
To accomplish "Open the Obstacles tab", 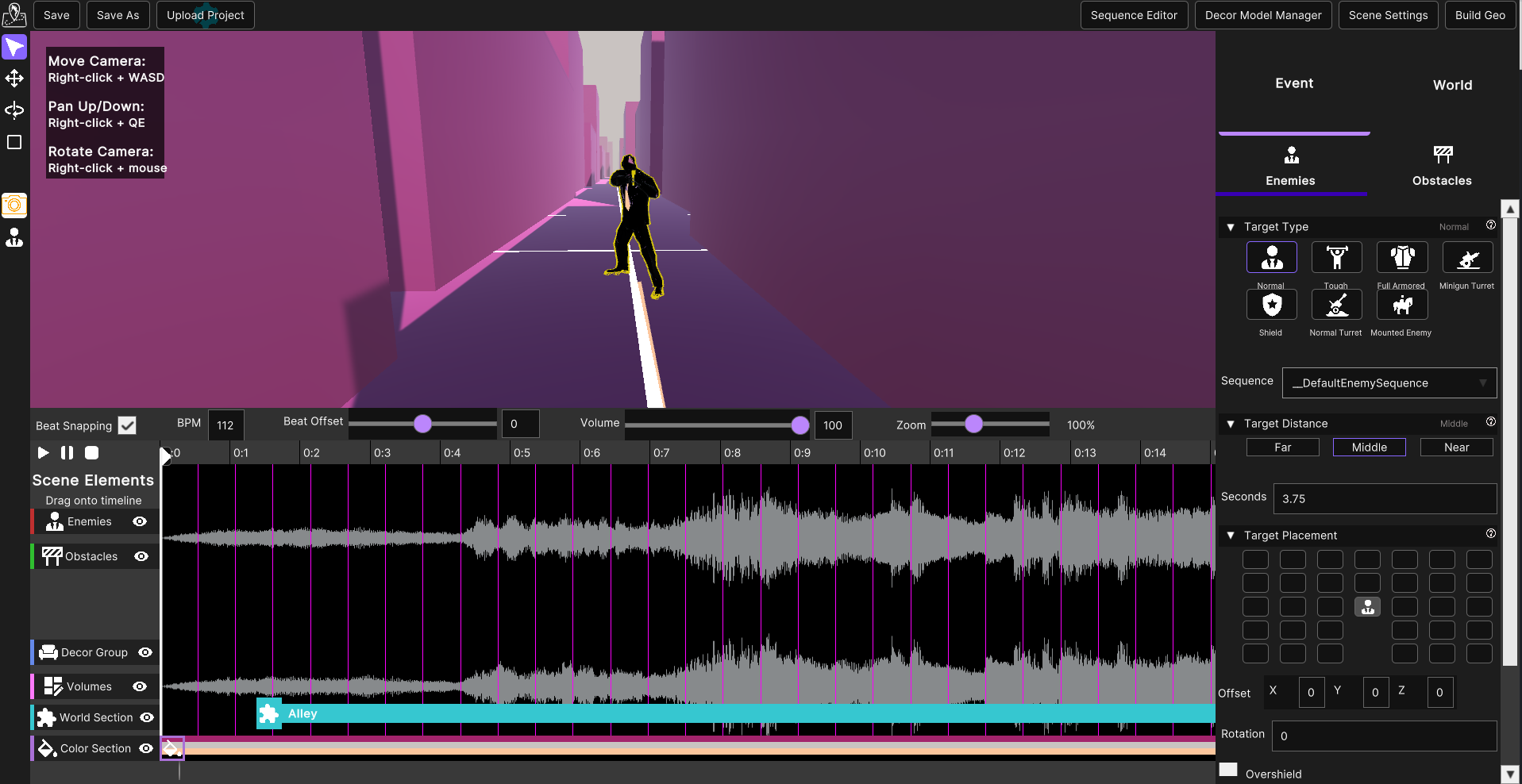I will click(x=1441, y=167).
